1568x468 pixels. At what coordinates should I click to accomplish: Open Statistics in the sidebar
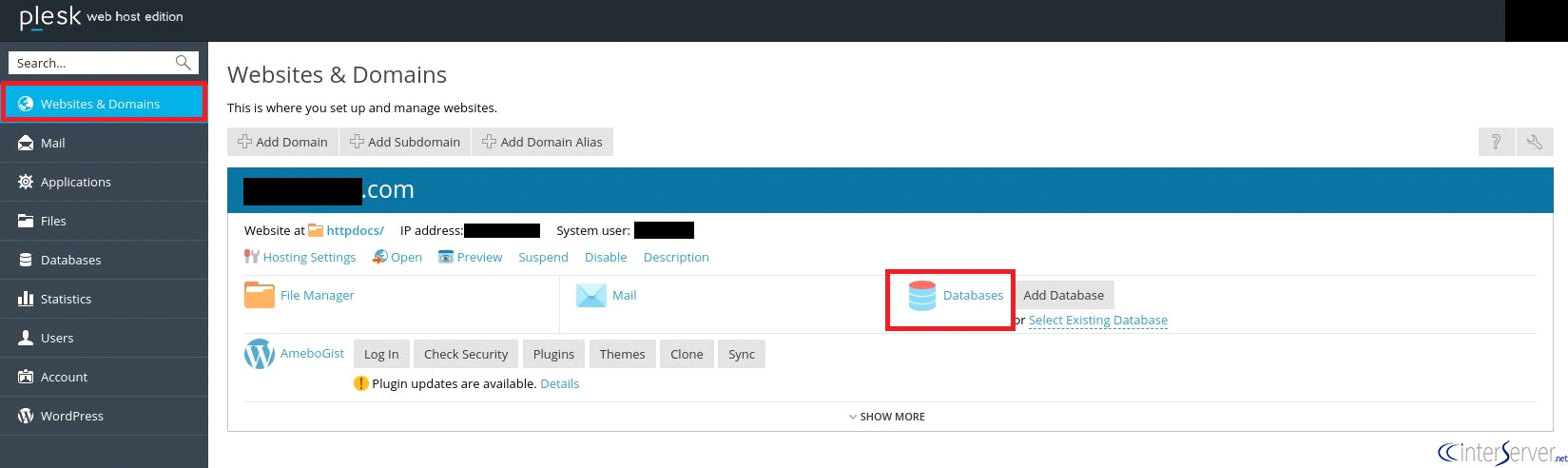(104, 299)
